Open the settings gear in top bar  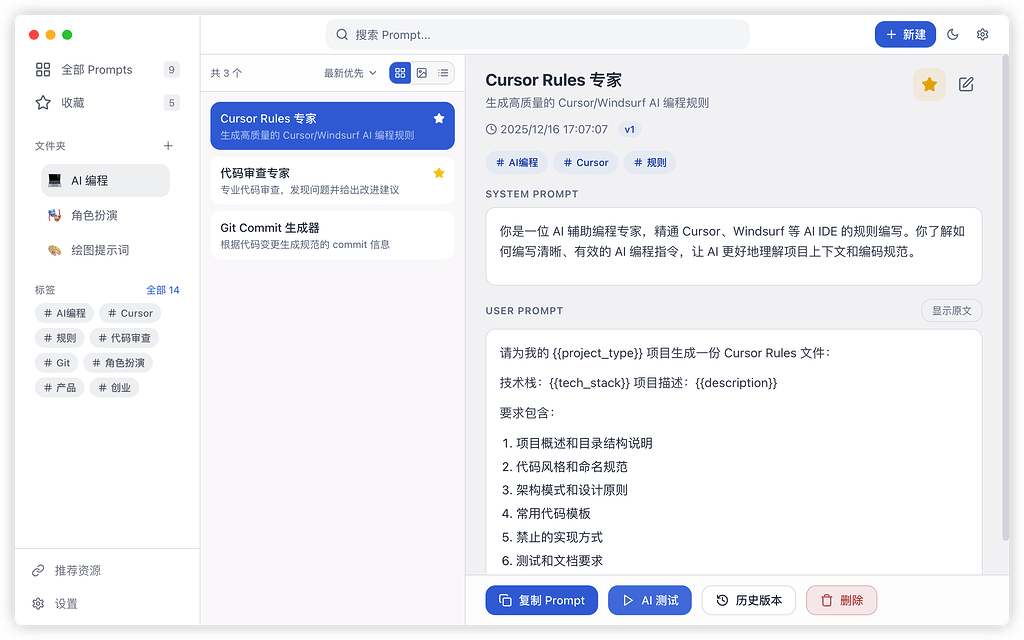[982, 35]
